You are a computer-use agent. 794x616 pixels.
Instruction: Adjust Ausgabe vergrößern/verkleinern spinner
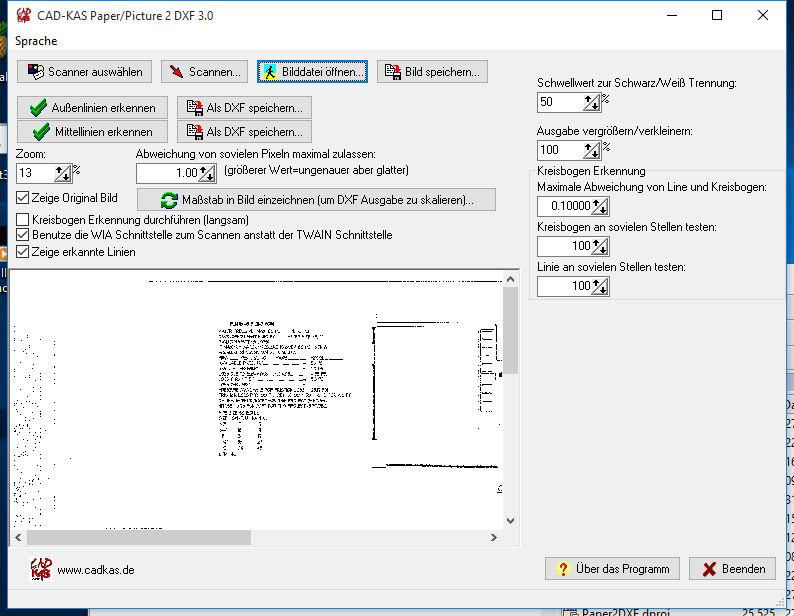pos(590,150)
